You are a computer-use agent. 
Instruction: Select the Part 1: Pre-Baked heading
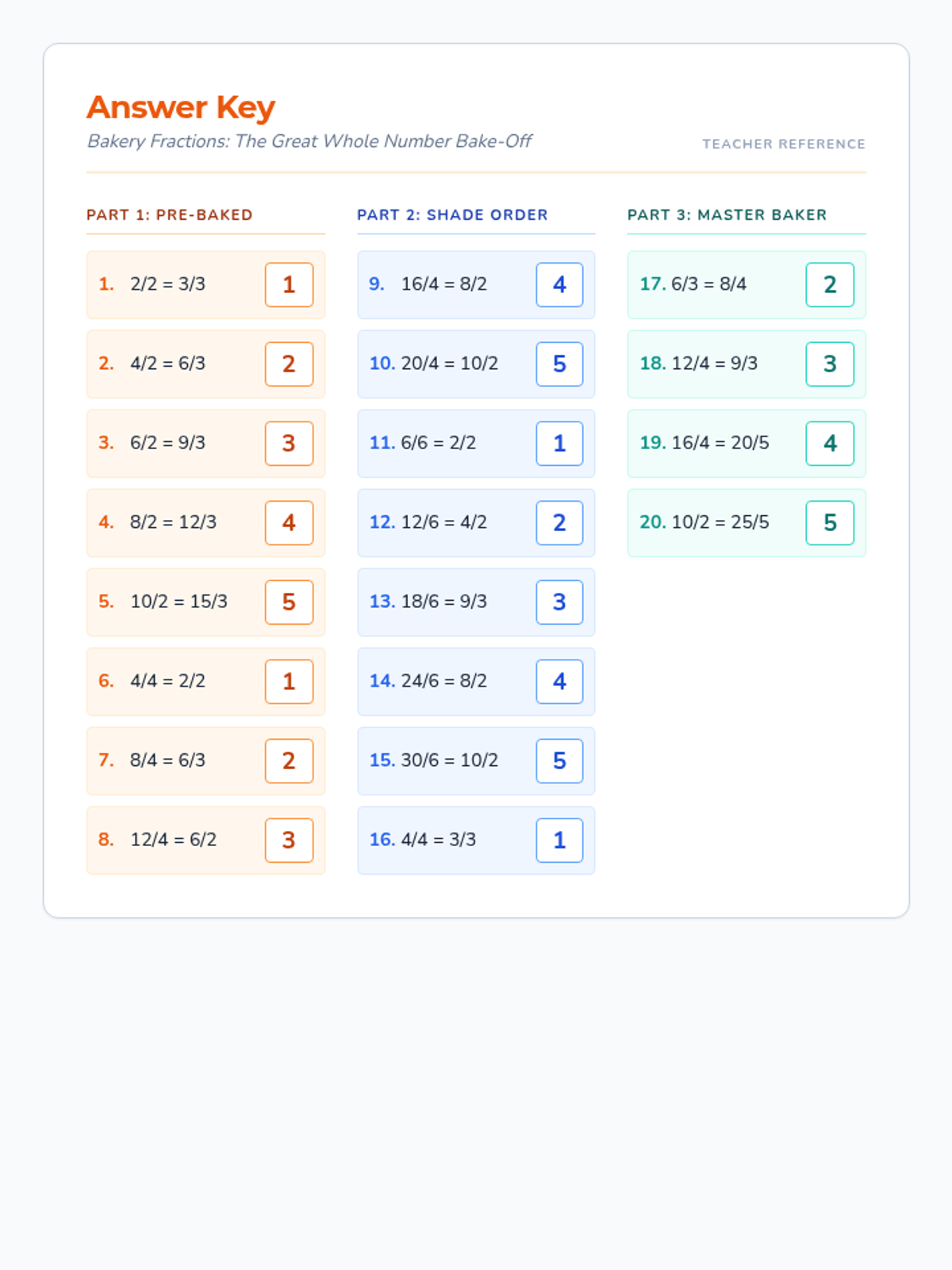[x=169, y=215]
